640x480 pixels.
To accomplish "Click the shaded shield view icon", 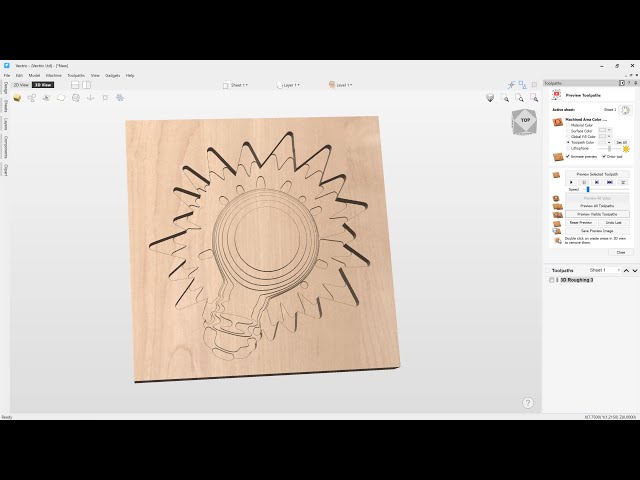I will pos(490,98).
